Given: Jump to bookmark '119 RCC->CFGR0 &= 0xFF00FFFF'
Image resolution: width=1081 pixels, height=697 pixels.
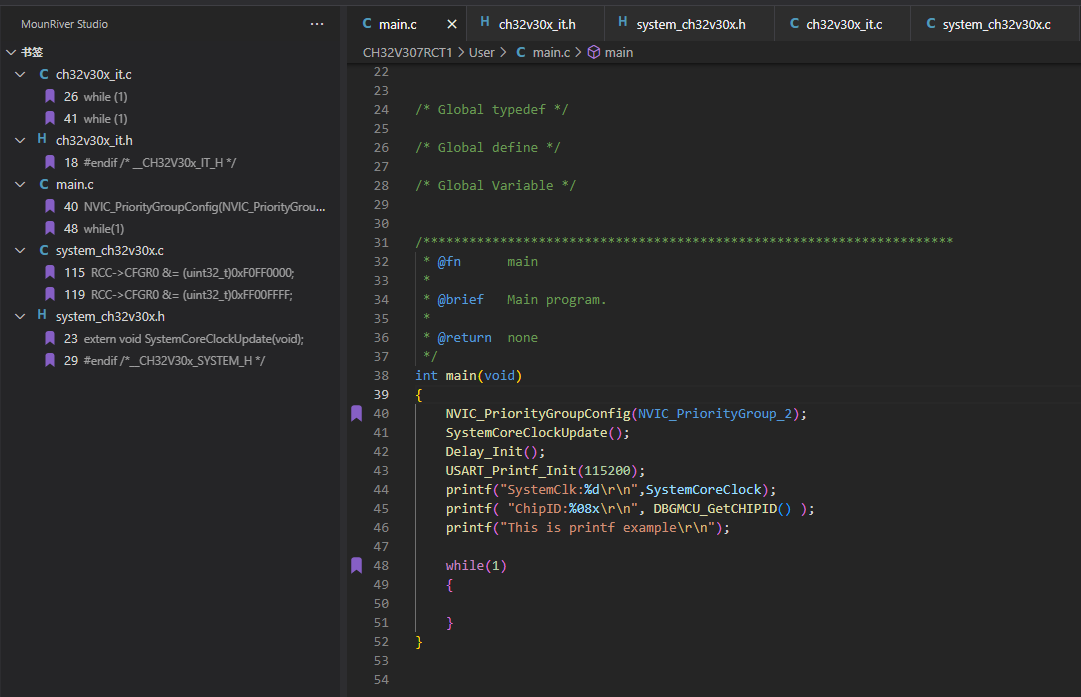Looking at the screenshot, I should pos(170,295).
